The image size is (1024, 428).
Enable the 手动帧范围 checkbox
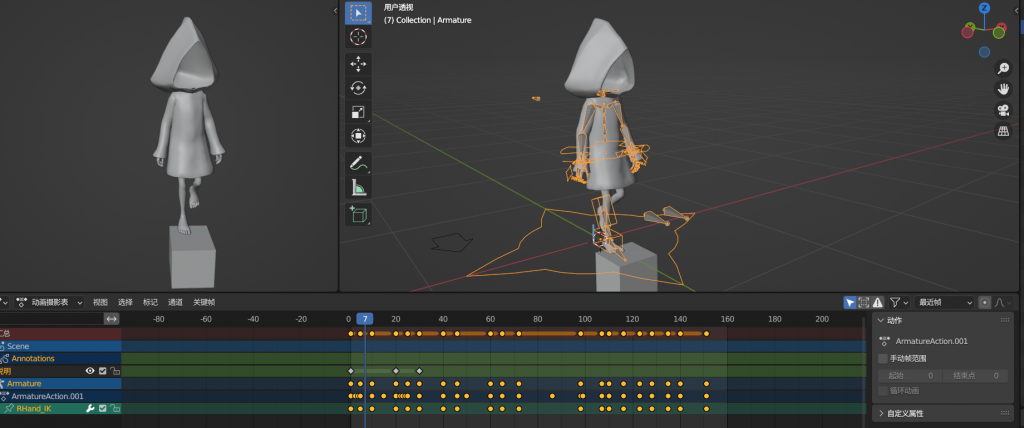point(883,359)
